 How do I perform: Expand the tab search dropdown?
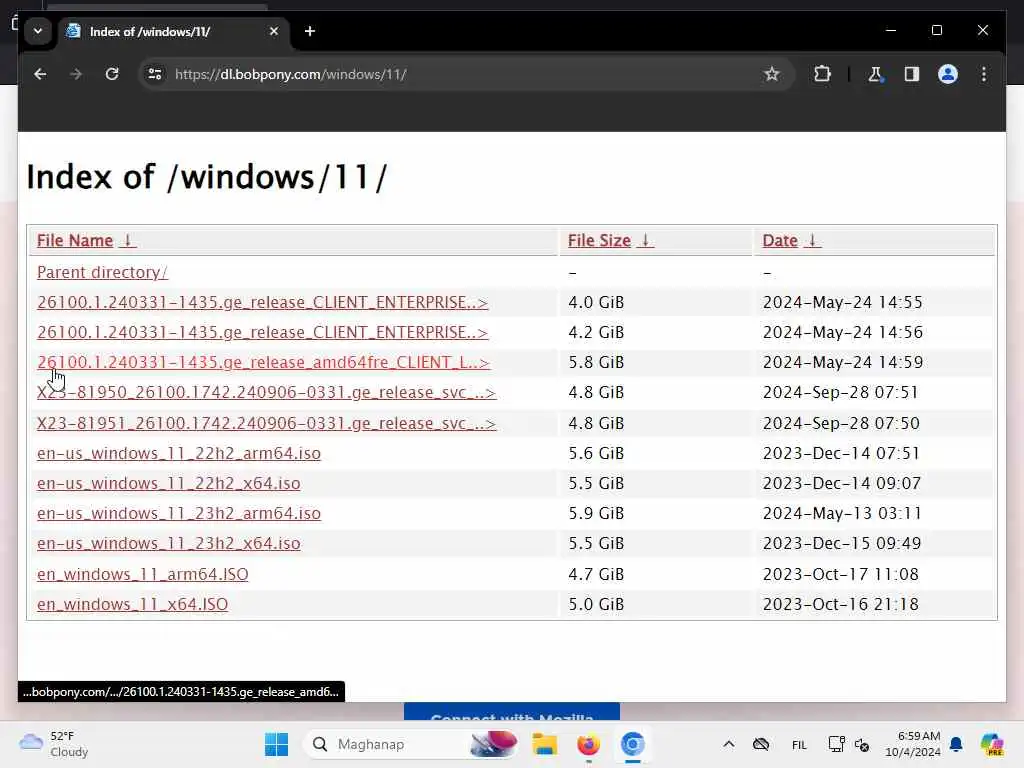pyautogui.click(x=38, y=31)
